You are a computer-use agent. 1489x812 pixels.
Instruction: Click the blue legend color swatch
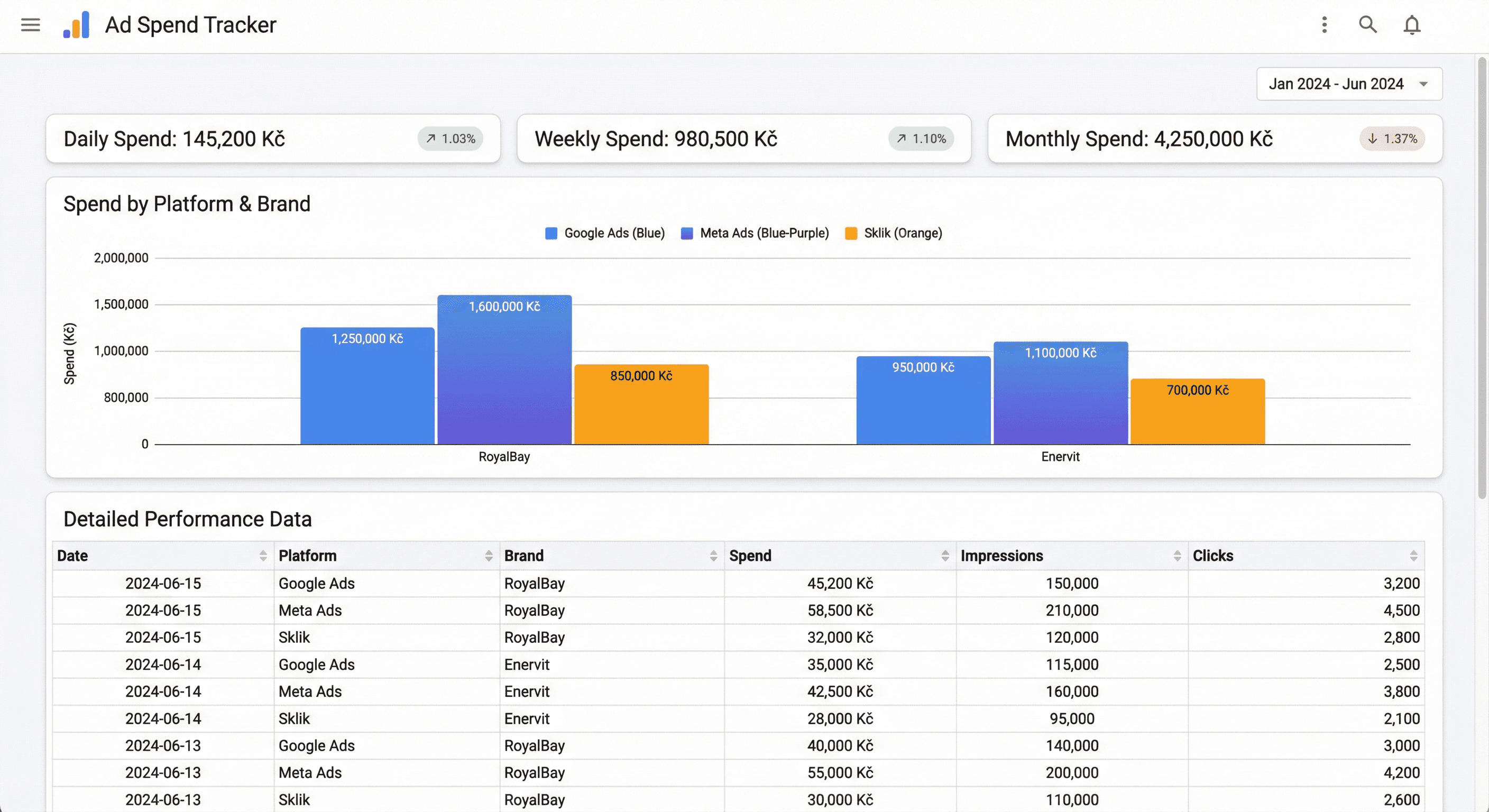[x=551, y=233]
